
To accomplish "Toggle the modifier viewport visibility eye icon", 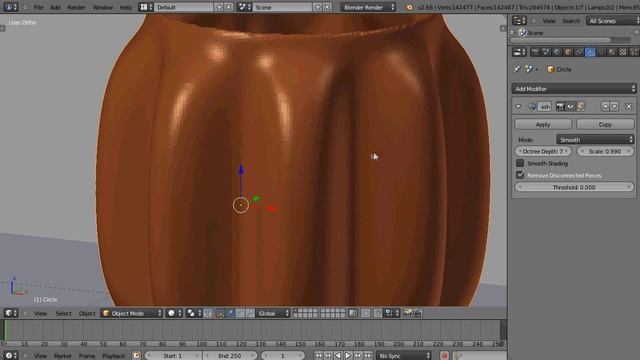I will 570,107.
